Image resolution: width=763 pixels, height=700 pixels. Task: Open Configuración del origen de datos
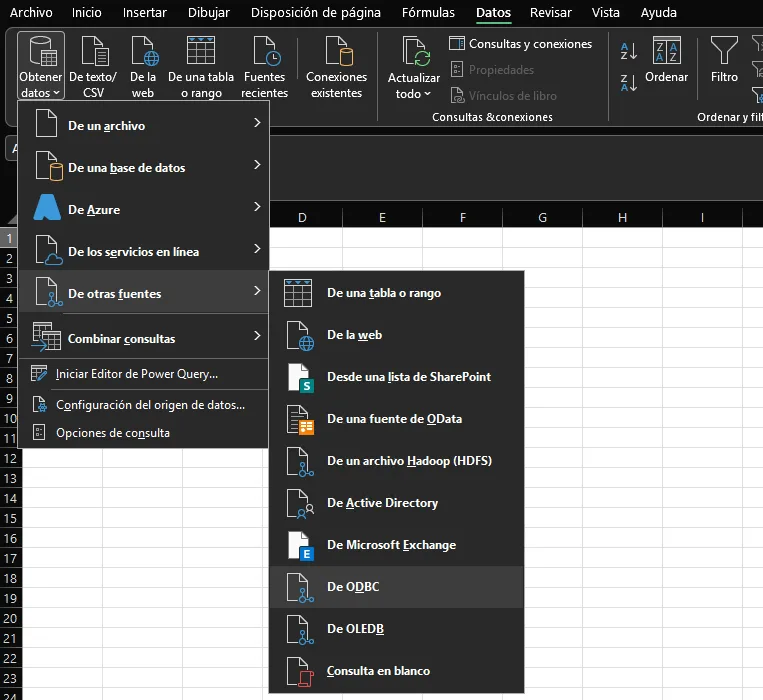point(144,405)
